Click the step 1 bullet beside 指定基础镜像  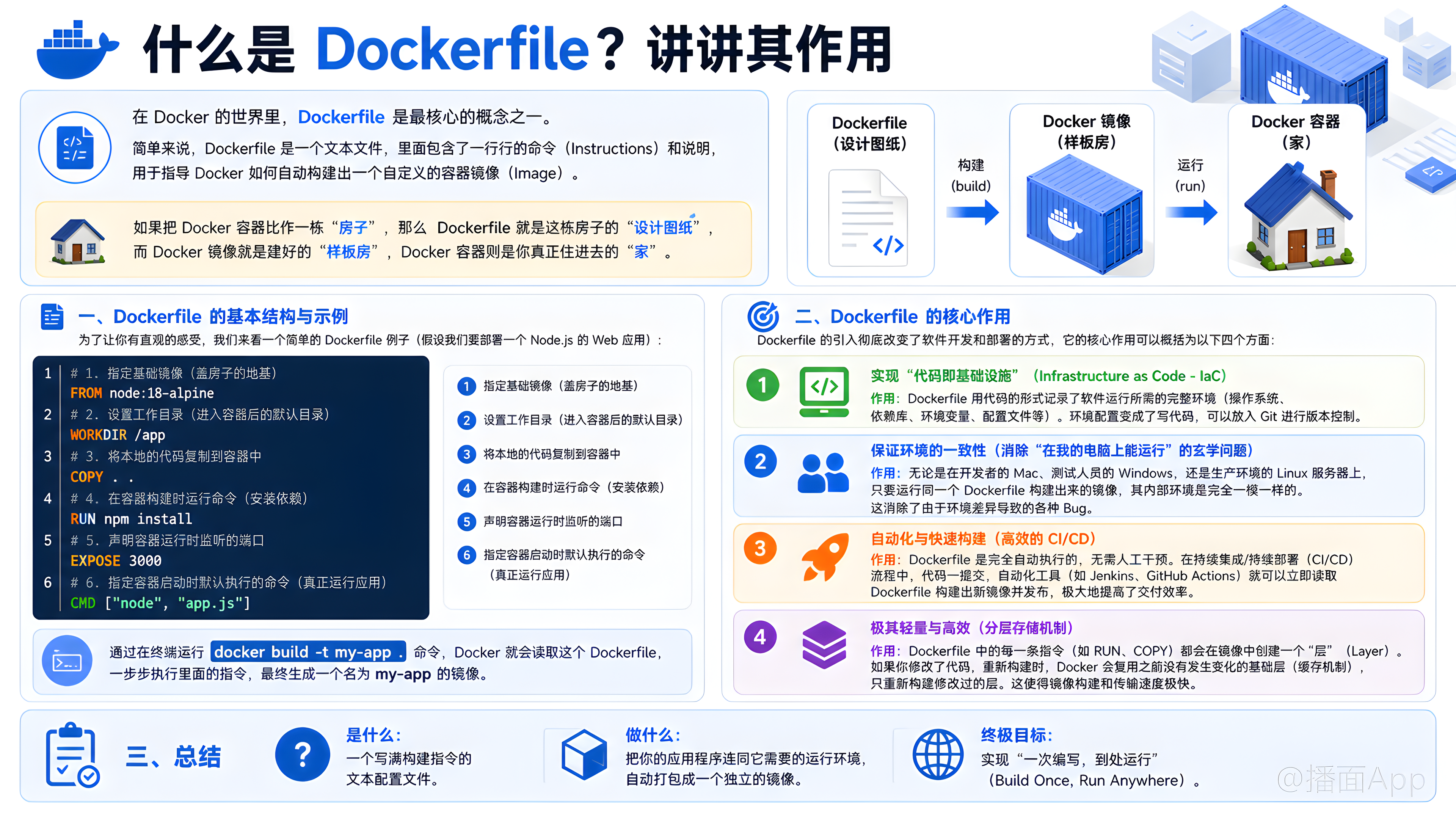(466, 387)
